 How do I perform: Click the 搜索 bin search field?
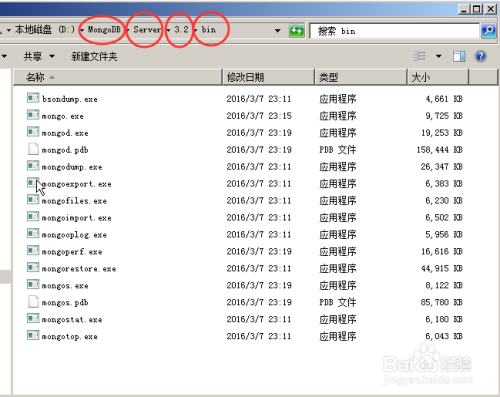[x=395, y=31]
